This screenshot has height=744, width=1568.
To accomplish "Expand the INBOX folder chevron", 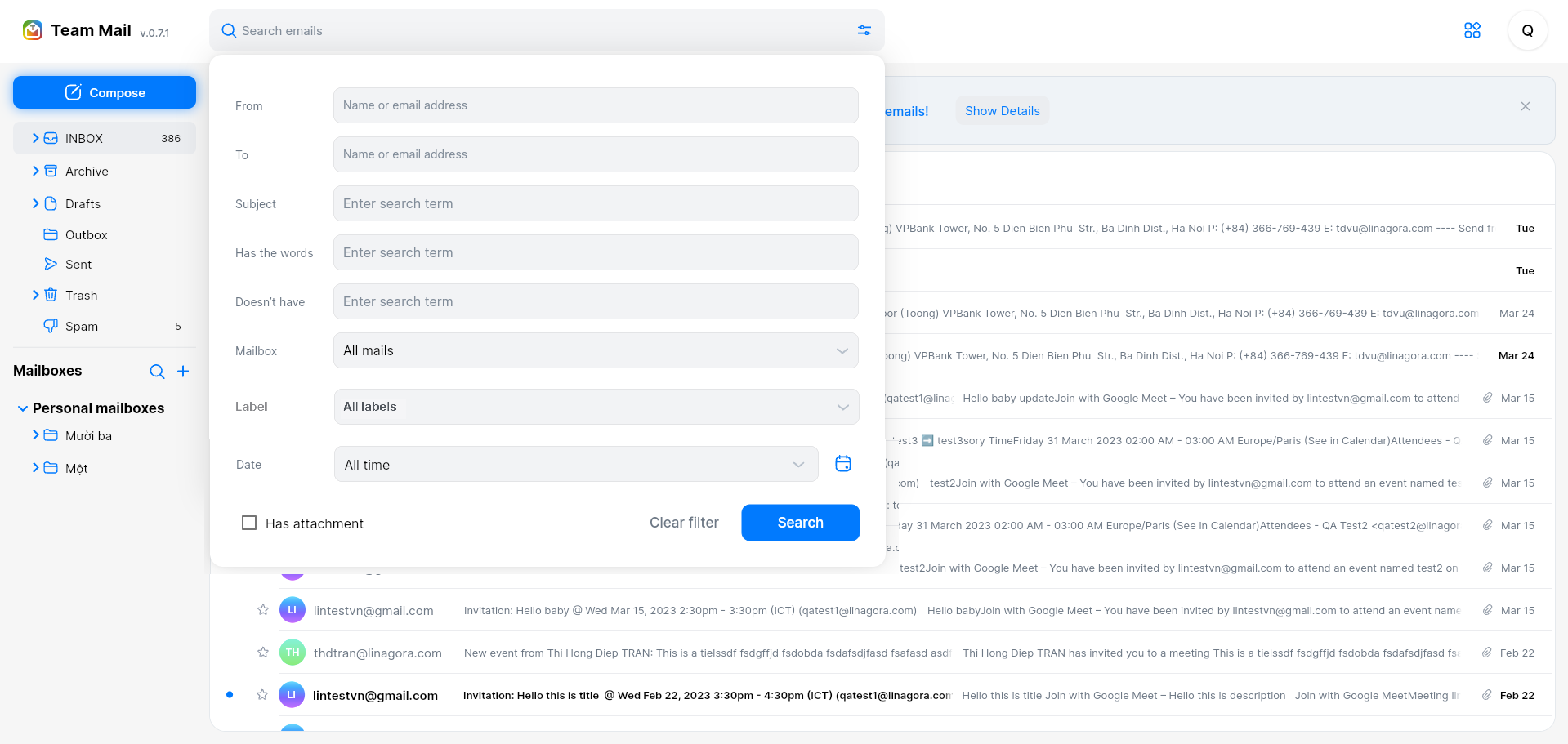I will click(35, 138).
